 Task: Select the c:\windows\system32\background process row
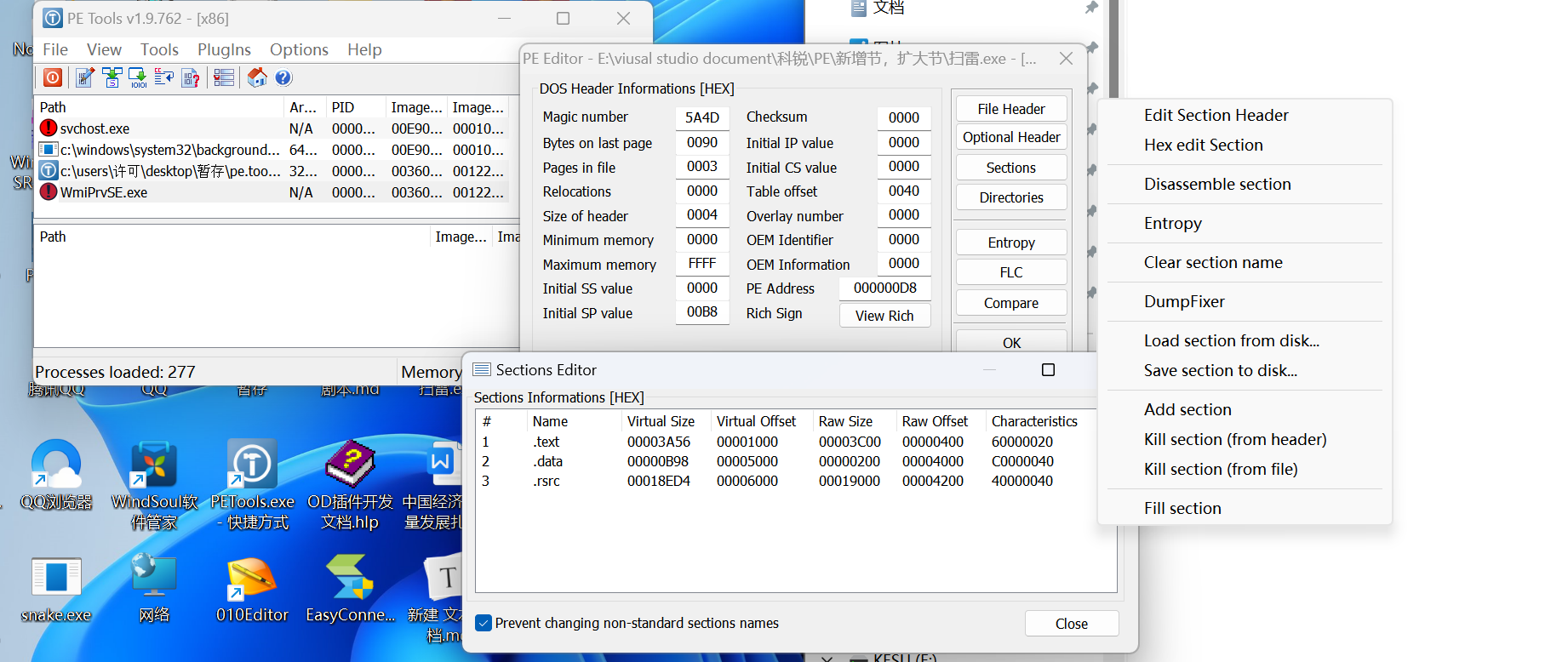click(x=272, y=150)
